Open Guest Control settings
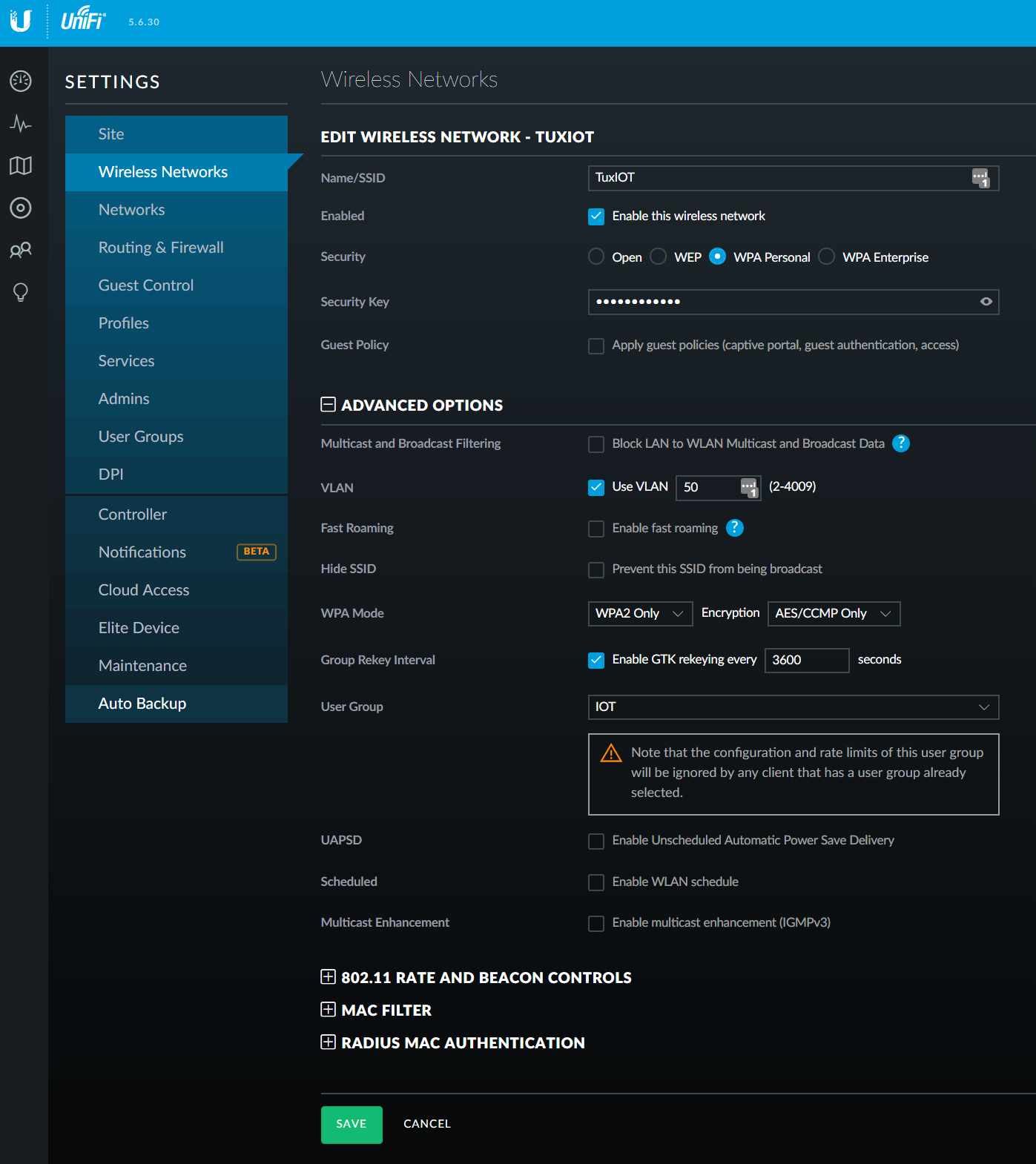The height and width of the screenshot is (1164, 1036). (x=176, y=285)
